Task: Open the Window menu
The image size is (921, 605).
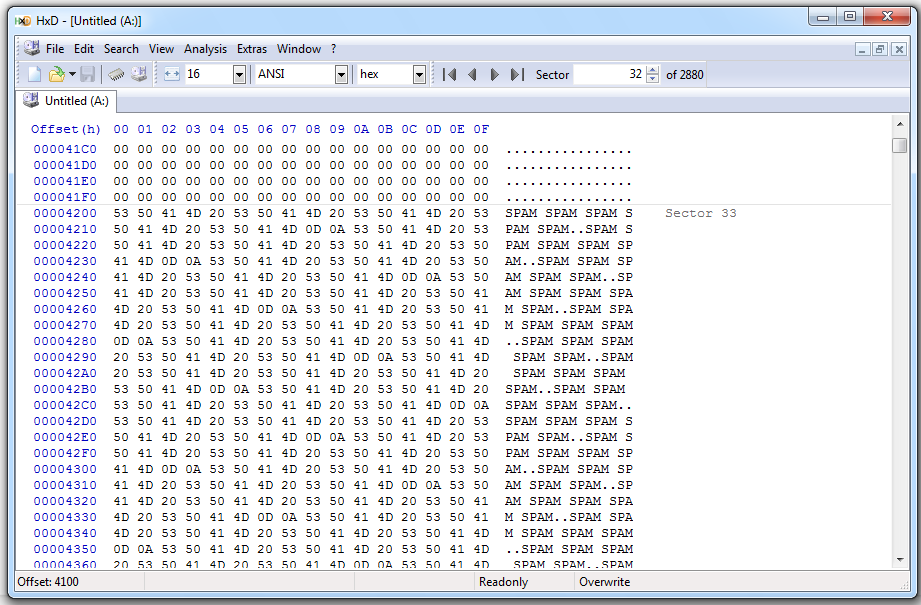Action: [x=299, y=49]
